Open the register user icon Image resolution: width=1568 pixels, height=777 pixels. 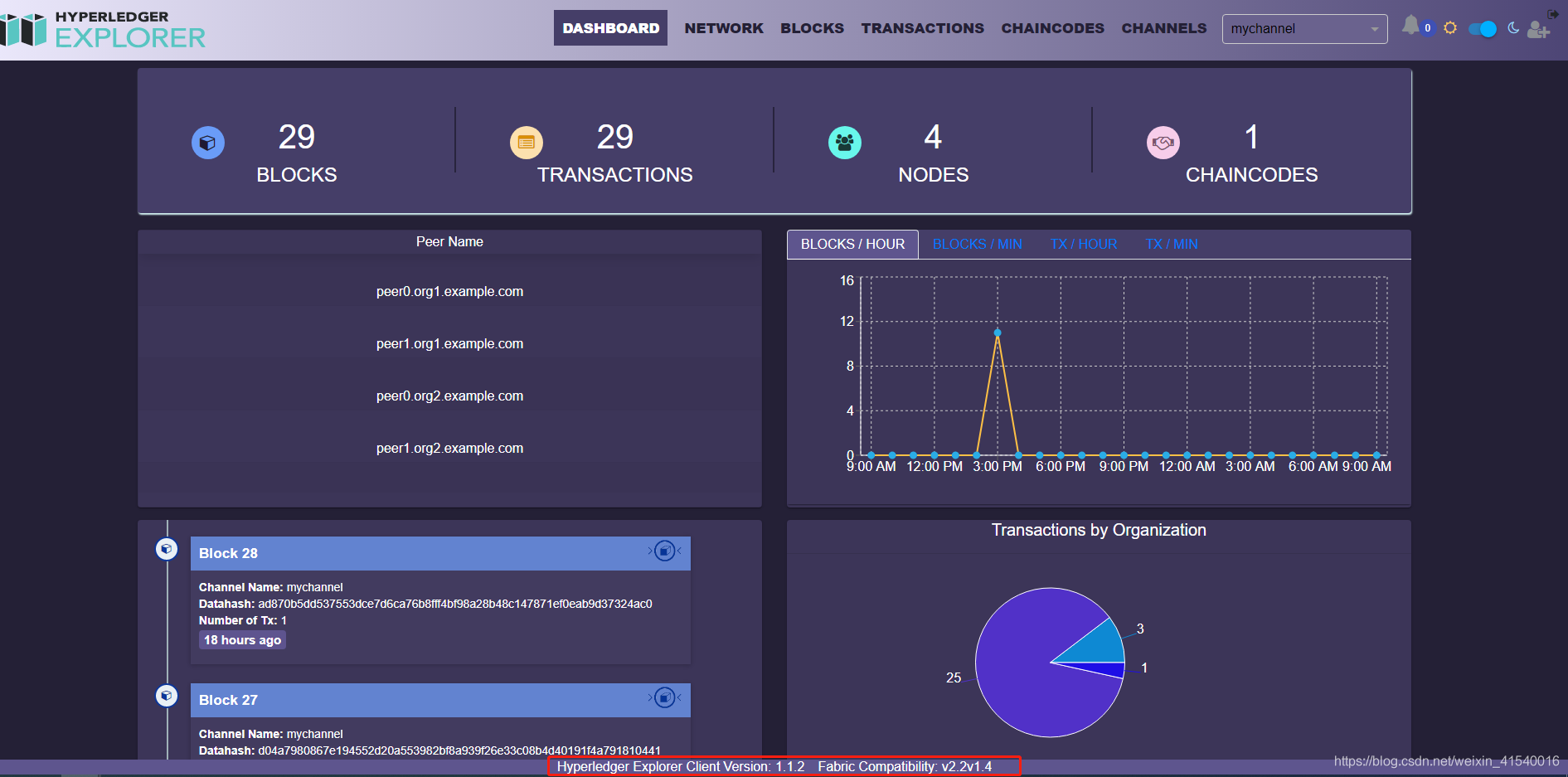pos(1538,30)
